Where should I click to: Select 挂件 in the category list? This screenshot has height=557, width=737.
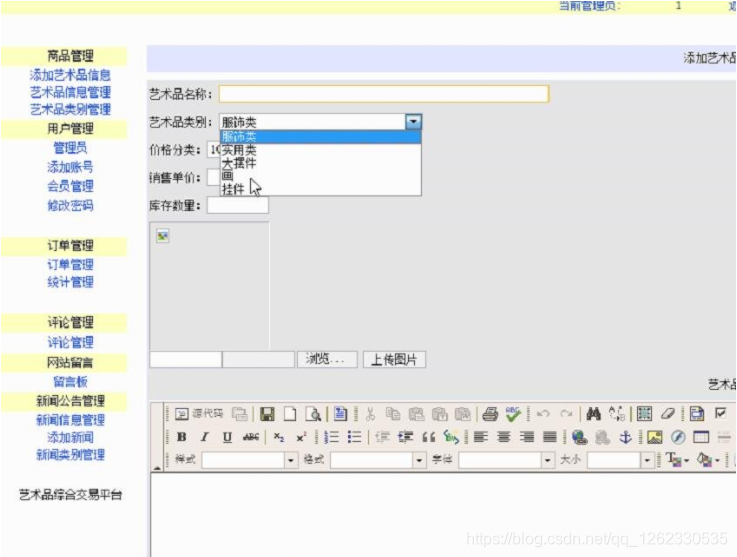(320, 189)
